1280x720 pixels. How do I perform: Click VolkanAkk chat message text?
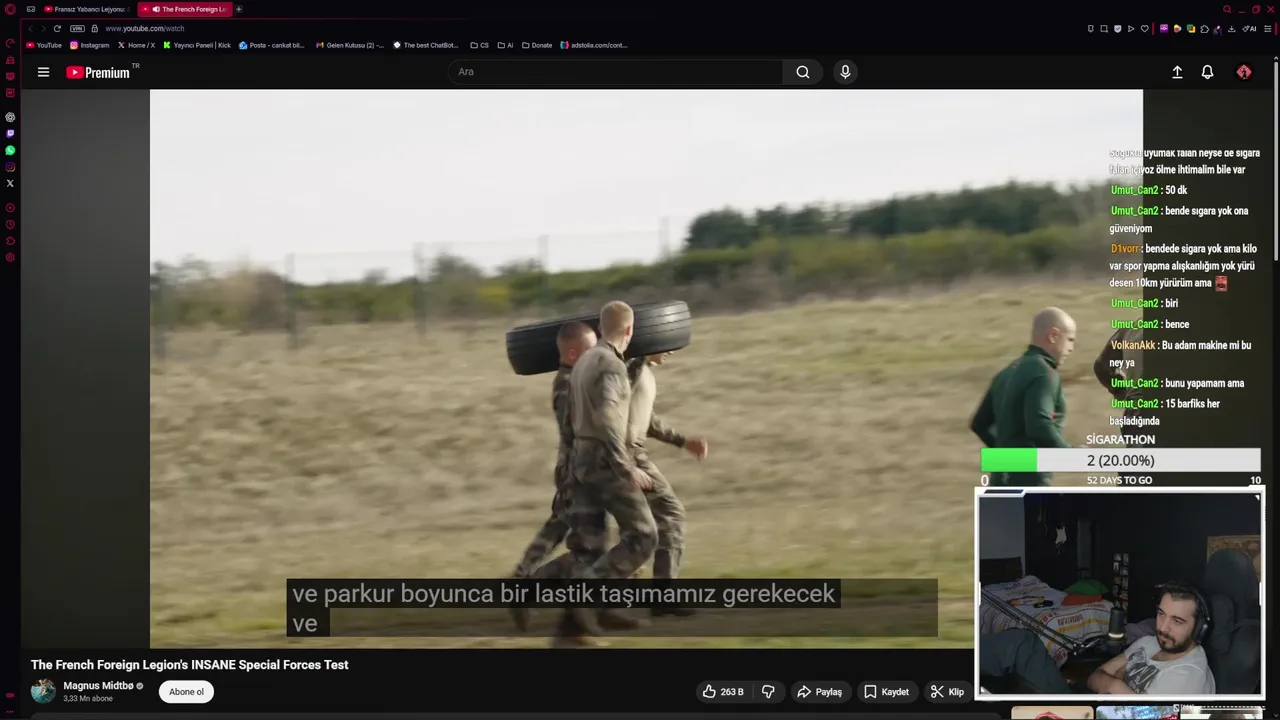pyautogui.click(x=1181, y=354)
